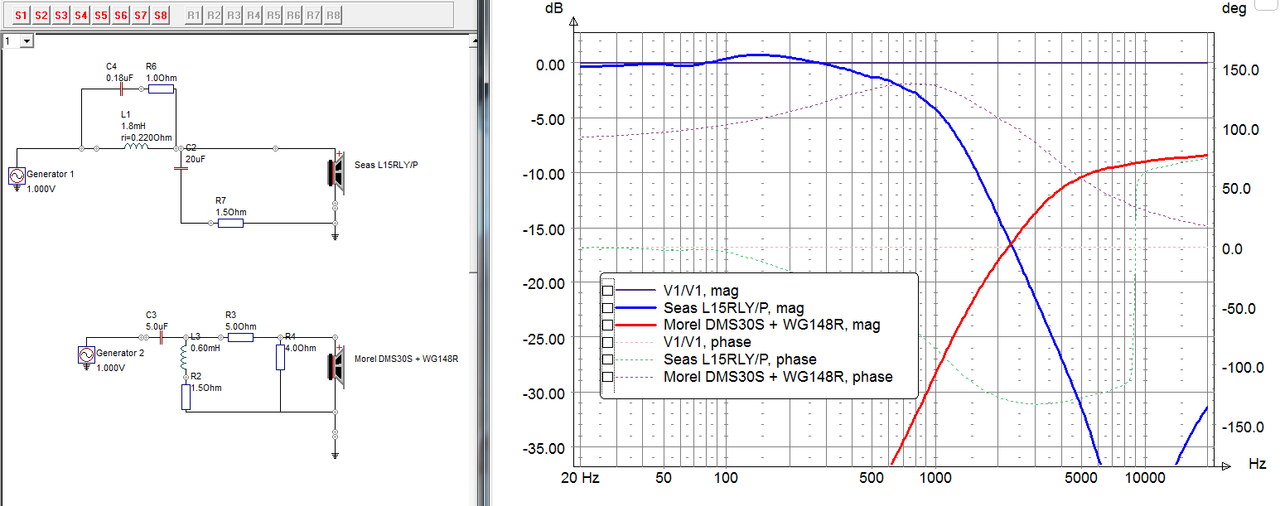Click the greyed R5 recall button
This screenshot has height=506, width=1280.
pyautogui.click(x=274, y=16)
